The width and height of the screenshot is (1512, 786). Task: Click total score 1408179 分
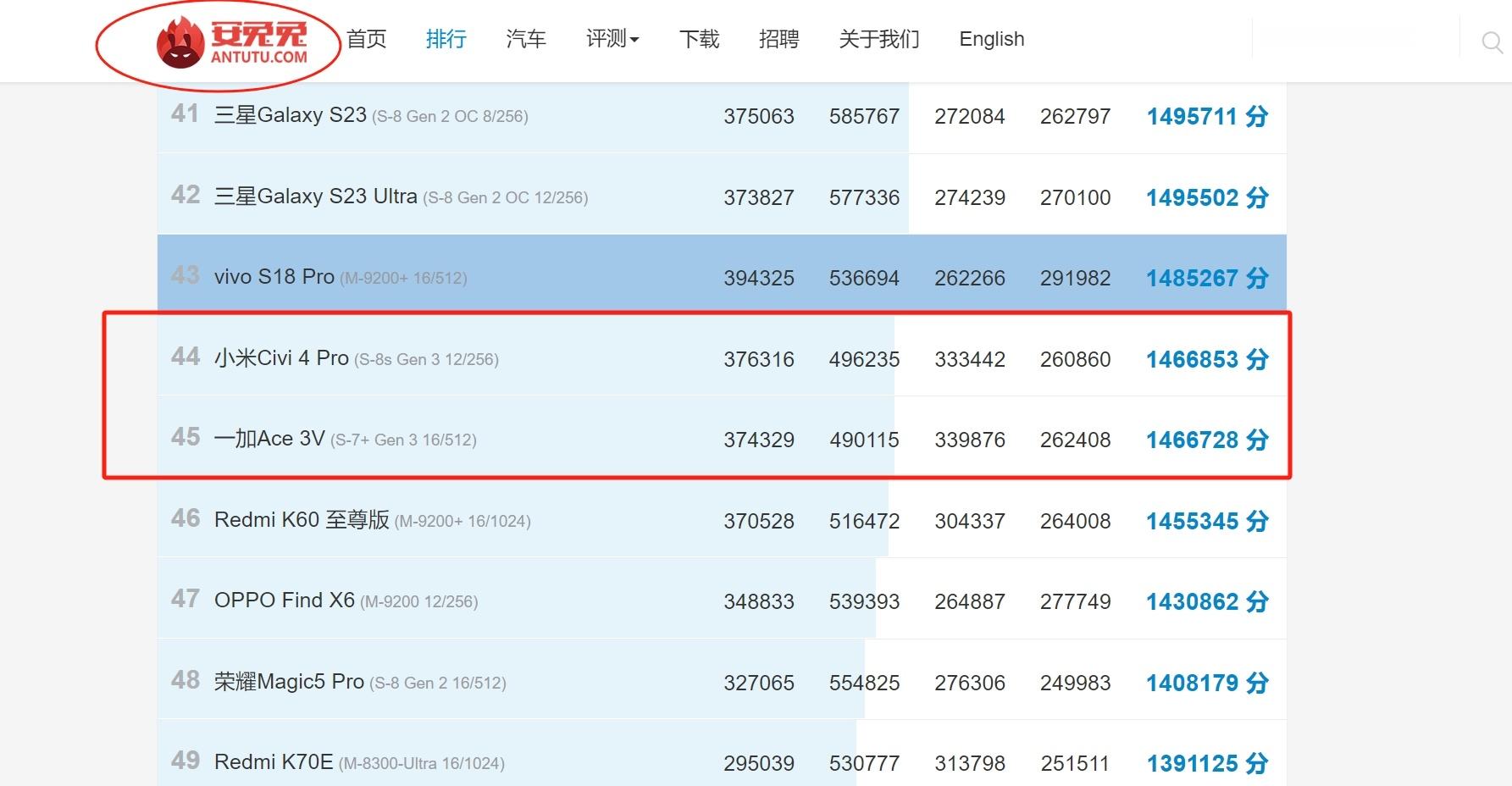coord(1207,683)
